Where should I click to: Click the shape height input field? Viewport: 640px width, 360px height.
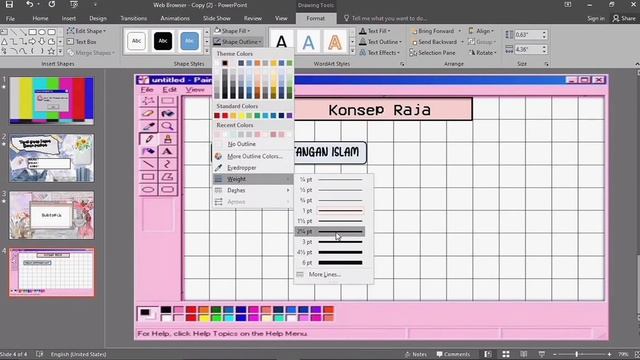click(528, 35)
